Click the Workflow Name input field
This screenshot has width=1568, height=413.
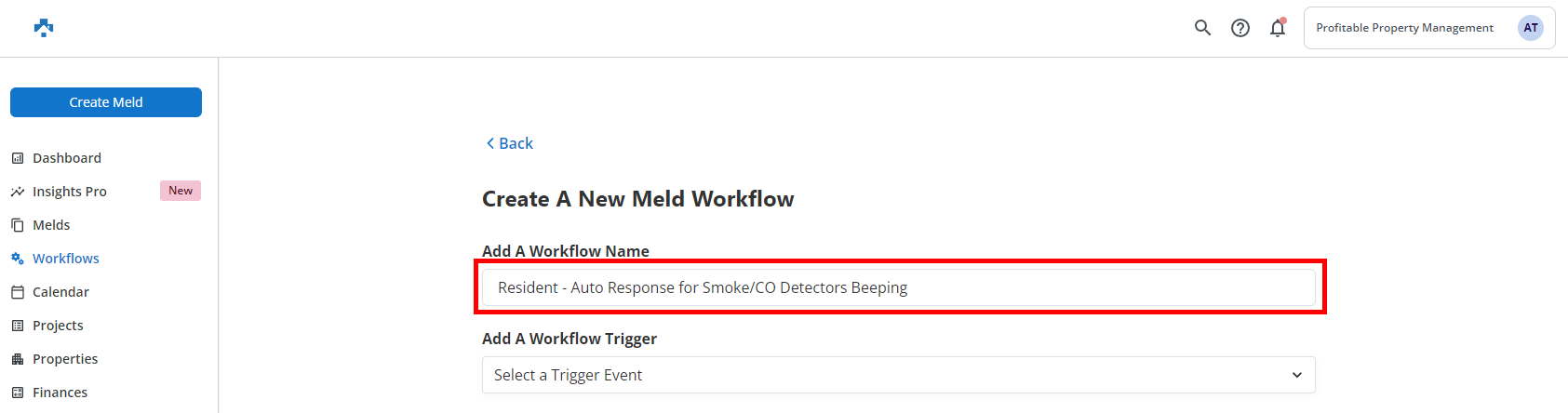coord(898,287)
